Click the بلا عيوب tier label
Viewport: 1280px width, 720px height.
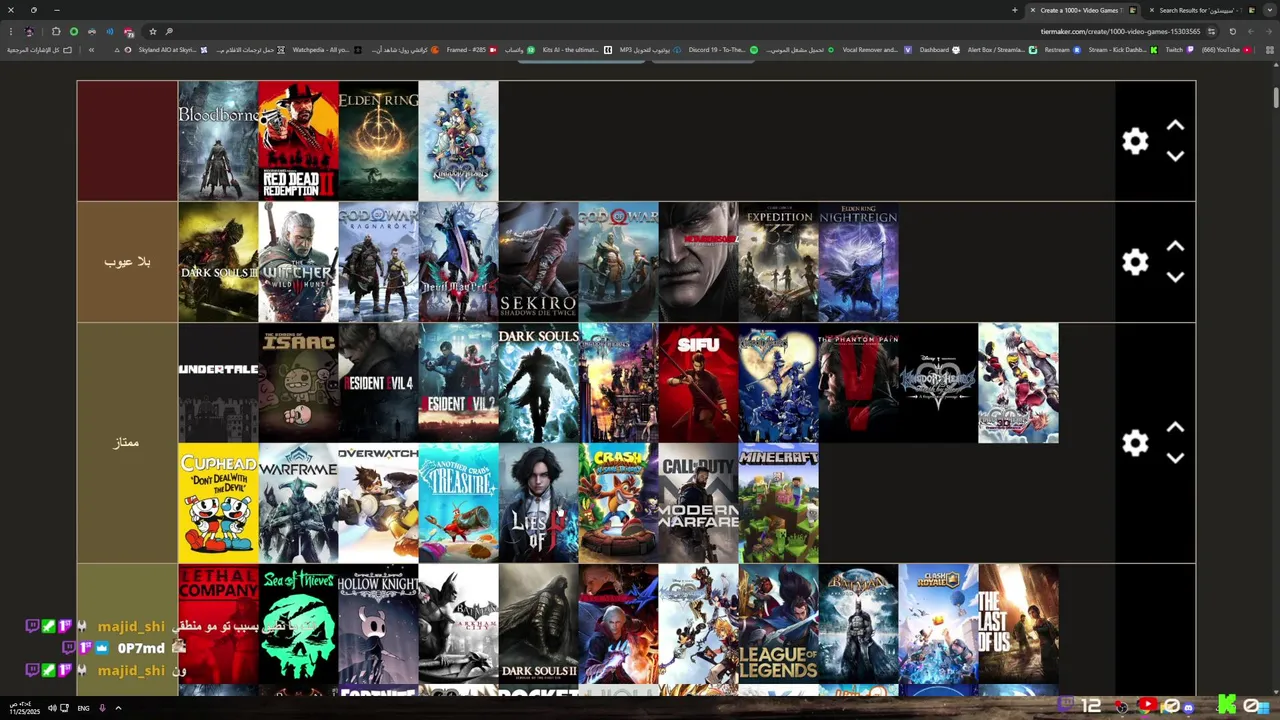click(x=127, y=262)
